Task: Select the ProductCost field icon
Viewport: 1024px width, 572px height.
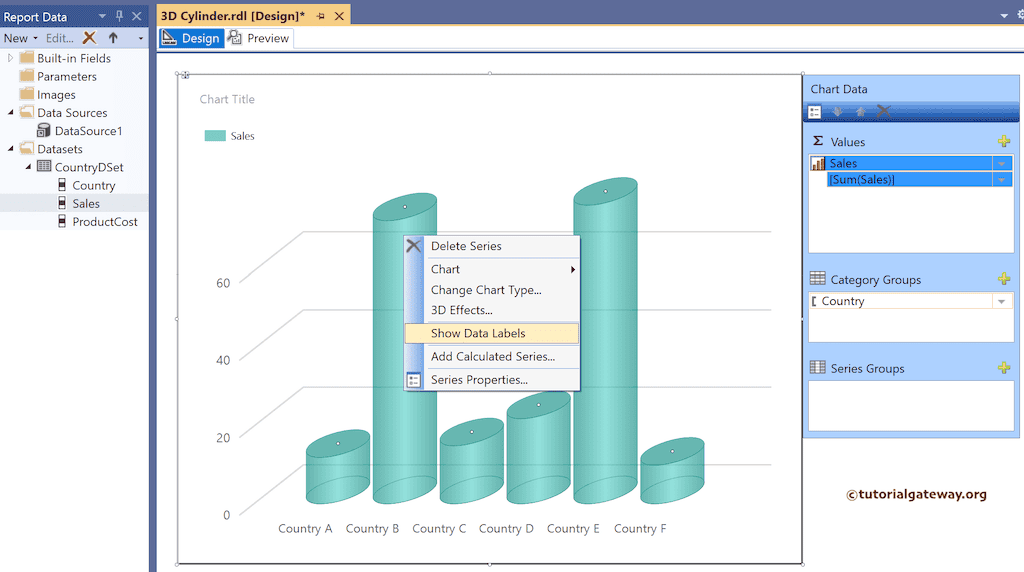Action: click(x=62, y=221)
